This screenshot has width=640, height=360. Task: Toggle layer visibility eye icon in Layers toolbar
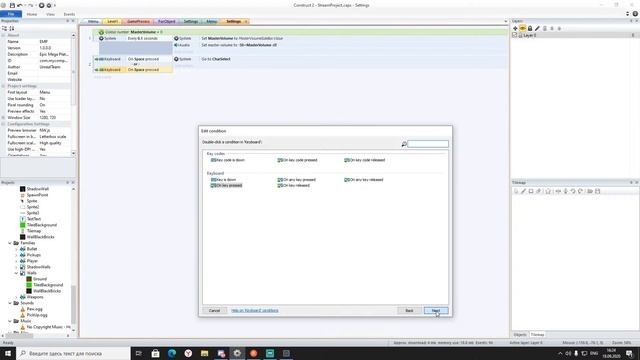(x=522, y=28)
